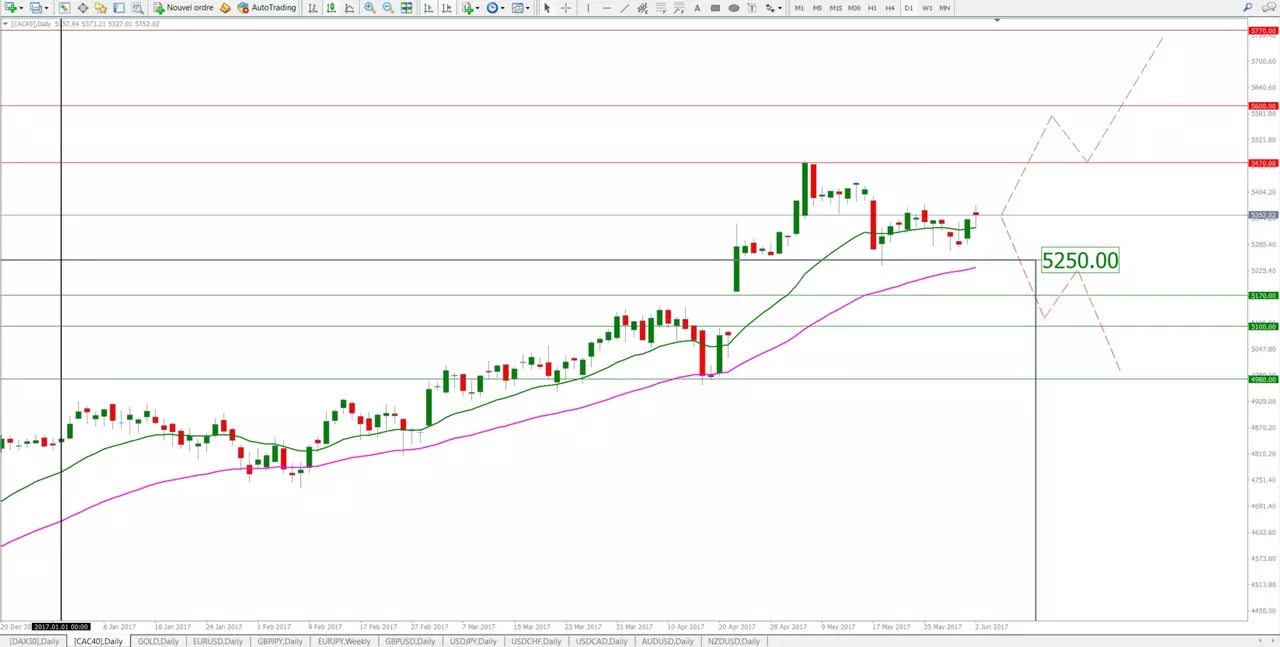Image resolution: width=1280 pixels, height=647 pixels.
Task: Show the Market Watch panel
Action: (64, 8)
